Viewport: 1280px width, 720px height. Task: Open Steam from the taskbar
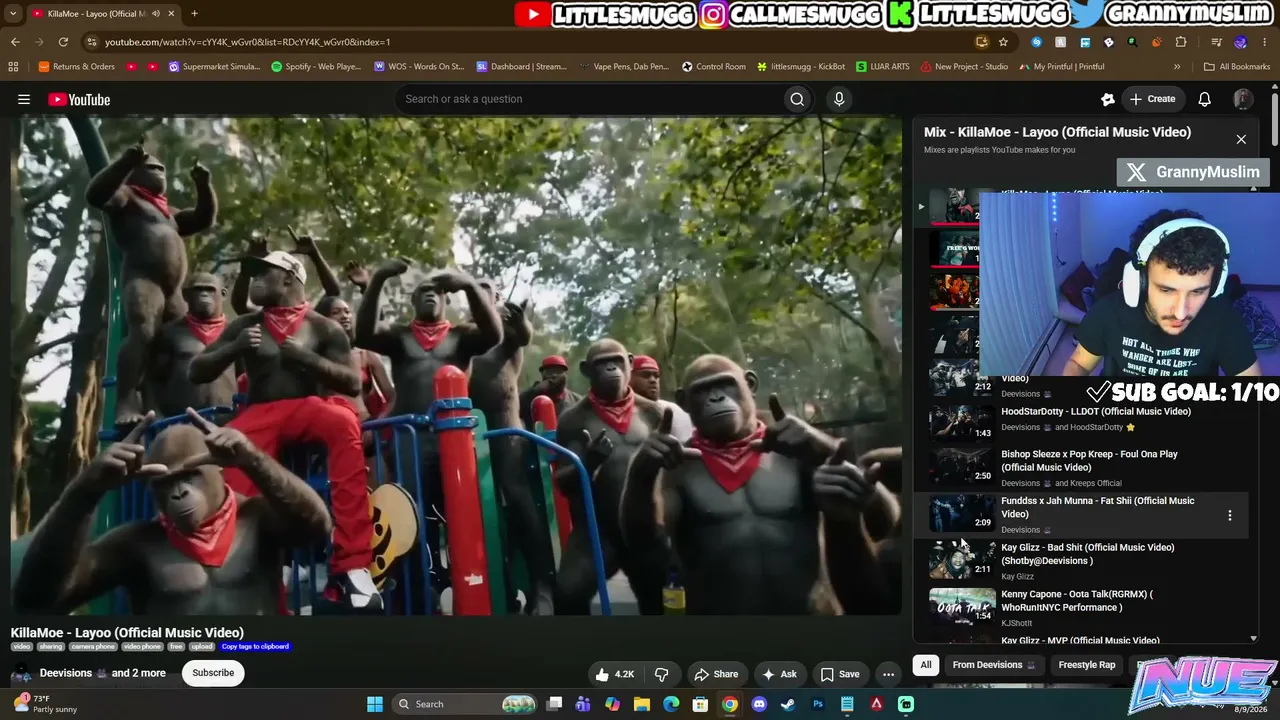[788, 704]
